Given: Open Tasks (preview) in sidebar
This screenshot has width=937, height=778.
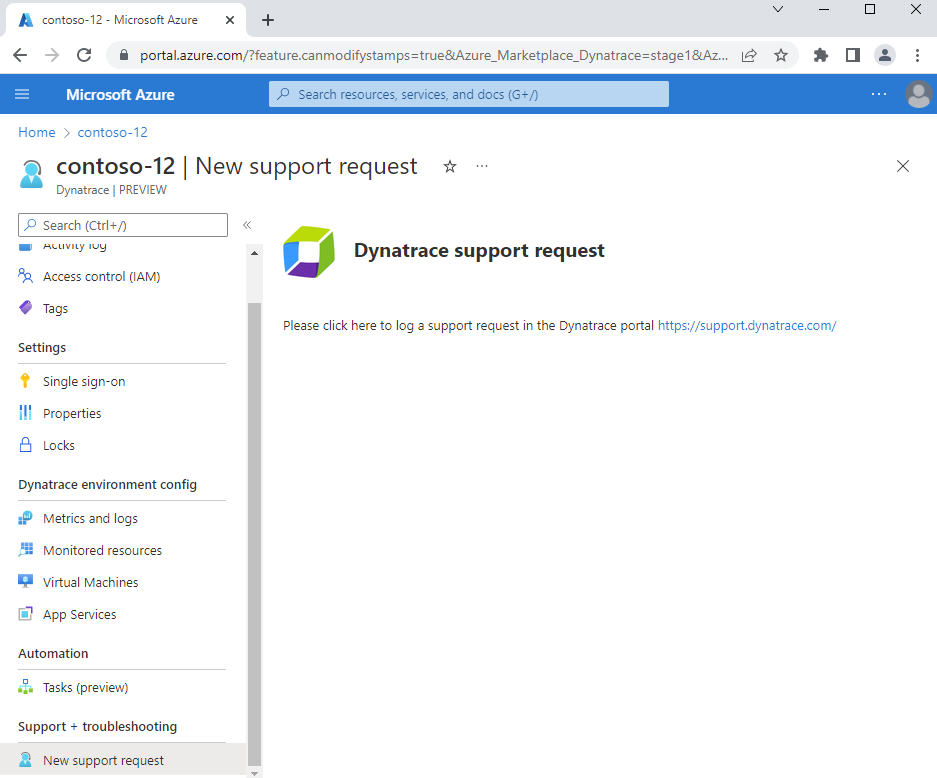Looking at the screenshot, I should click(x=85, y=688).
